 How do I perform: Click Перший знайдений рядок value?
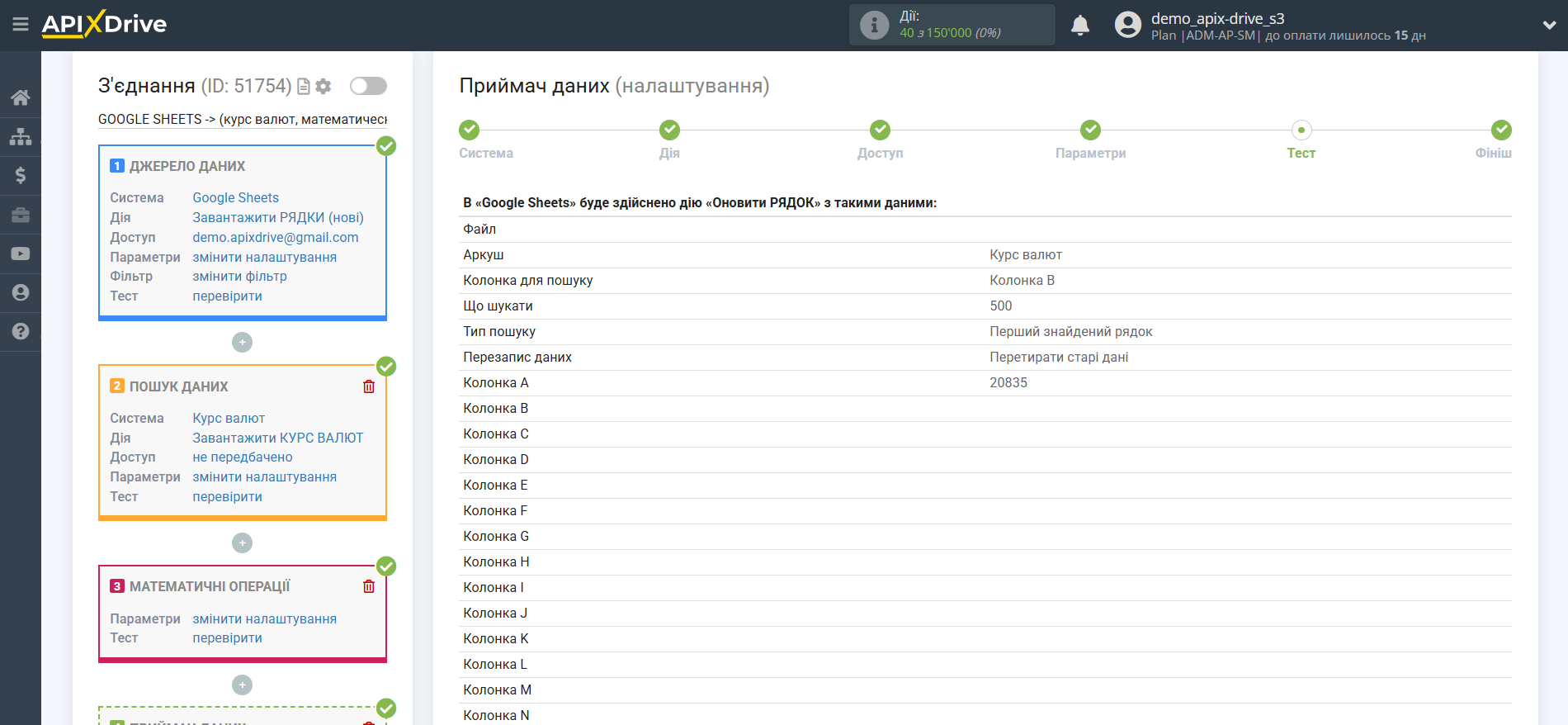(x=1070, y=331)
